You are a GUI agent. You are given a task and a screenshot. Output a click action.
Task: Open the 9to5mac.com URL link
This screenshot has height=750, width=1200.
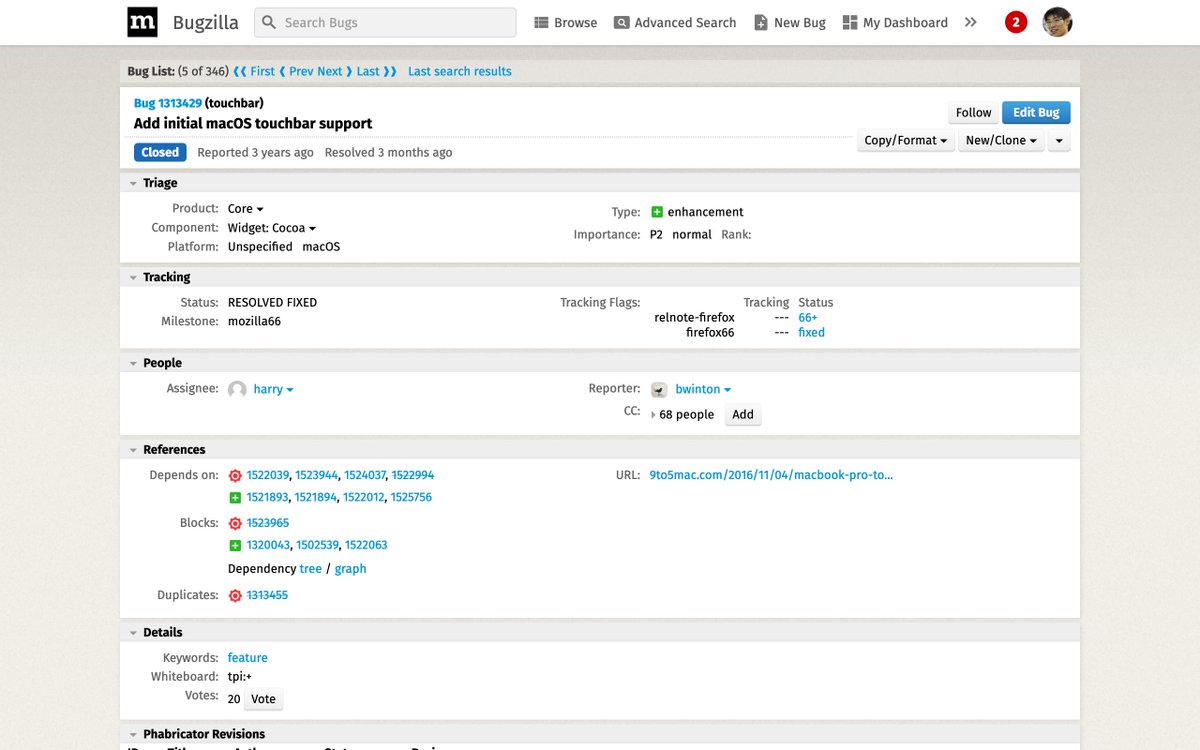[x=771, y=475]
